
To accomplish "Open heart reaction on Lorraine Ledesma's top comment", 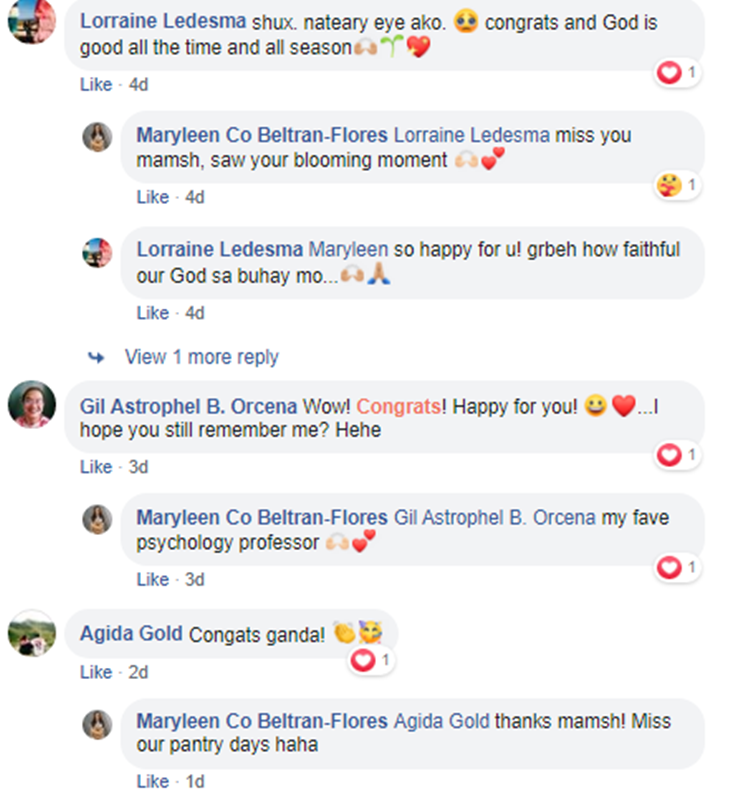I will click(677, 73).
